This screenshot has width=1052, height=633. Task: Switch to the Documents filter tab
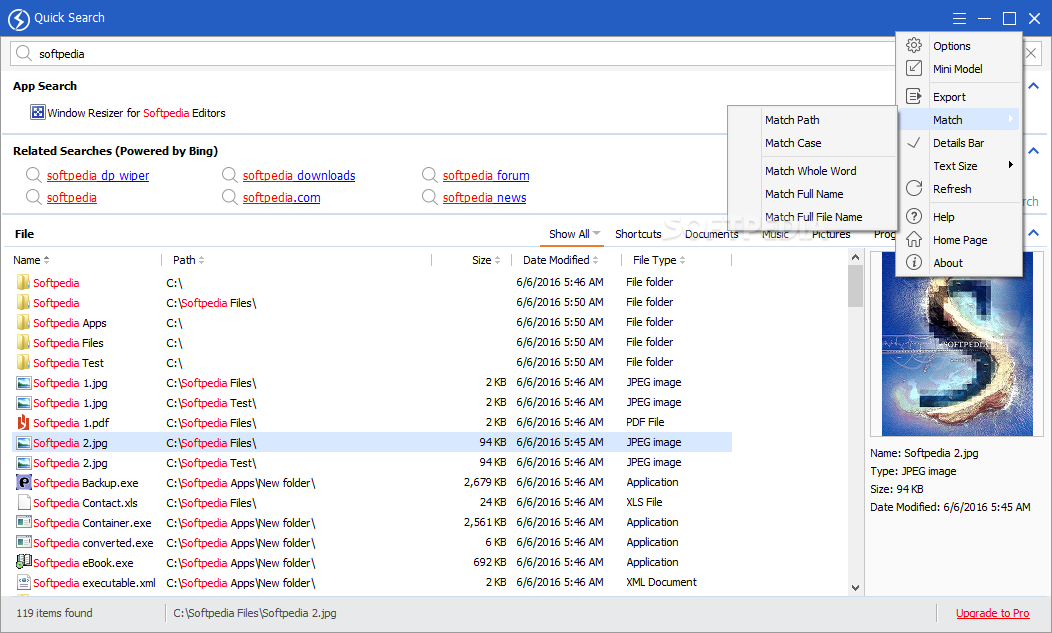point(711,234)
